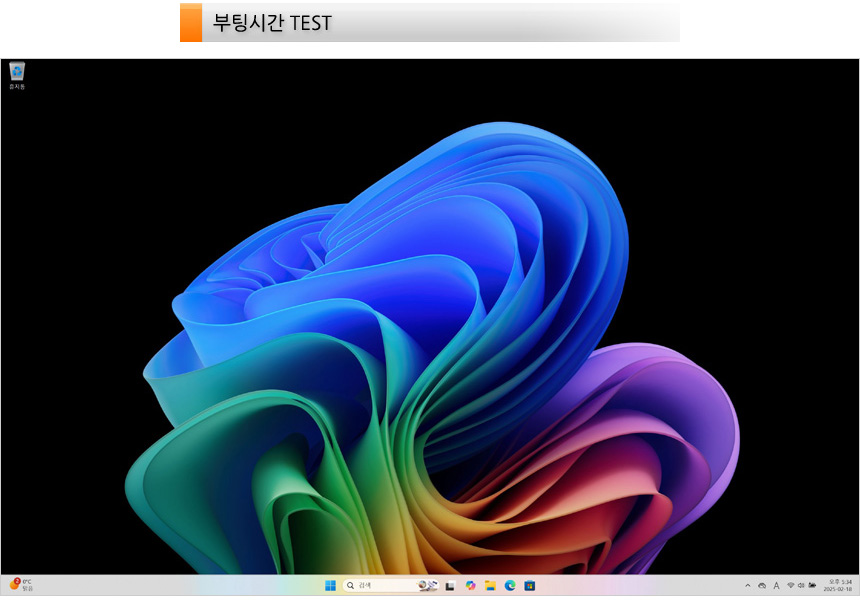Open Wi-Fi network quick settings

click(790, 585)
